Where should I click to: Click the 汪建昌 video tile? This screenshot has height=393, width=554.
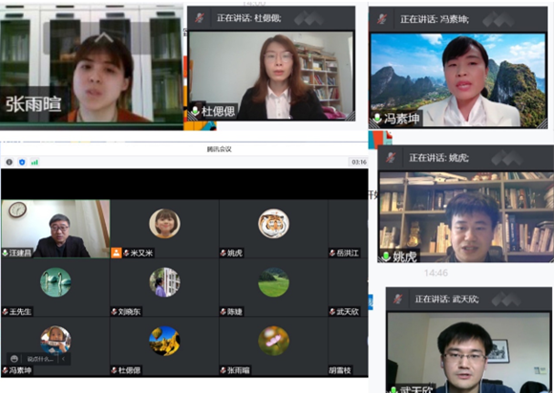55,229
